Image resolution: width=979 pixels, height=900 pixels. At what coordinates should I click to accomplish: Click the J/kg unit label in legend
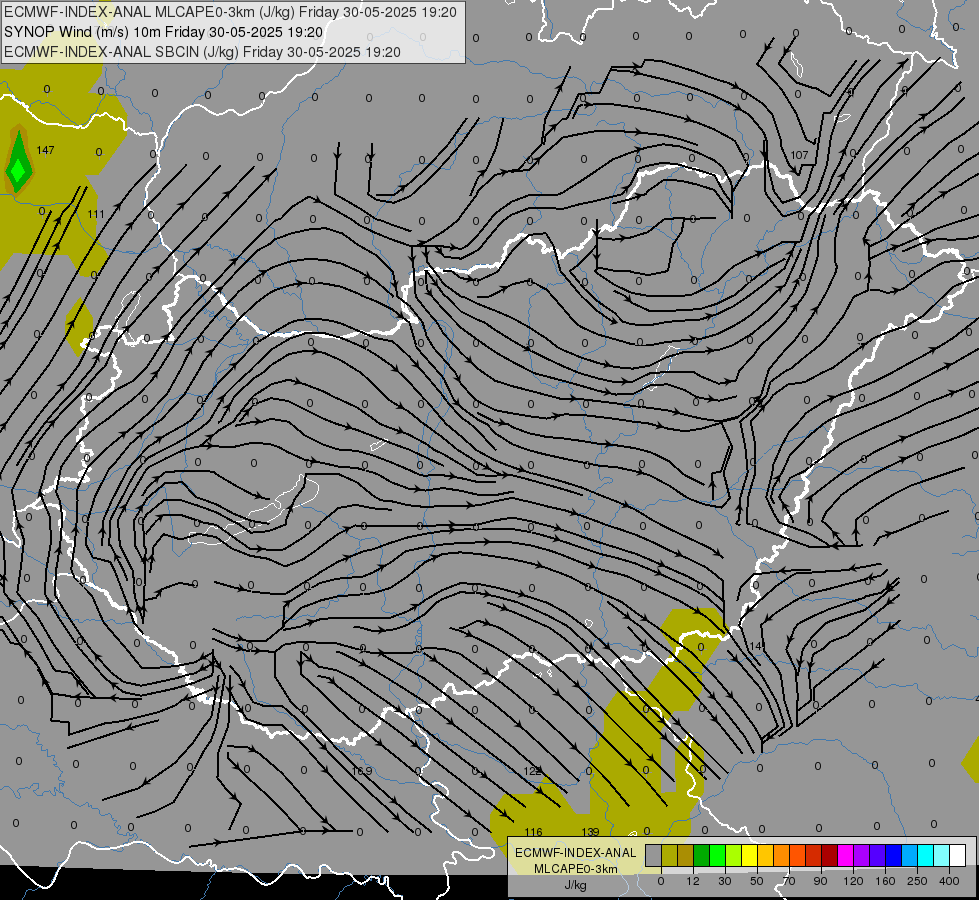point(576,885)
